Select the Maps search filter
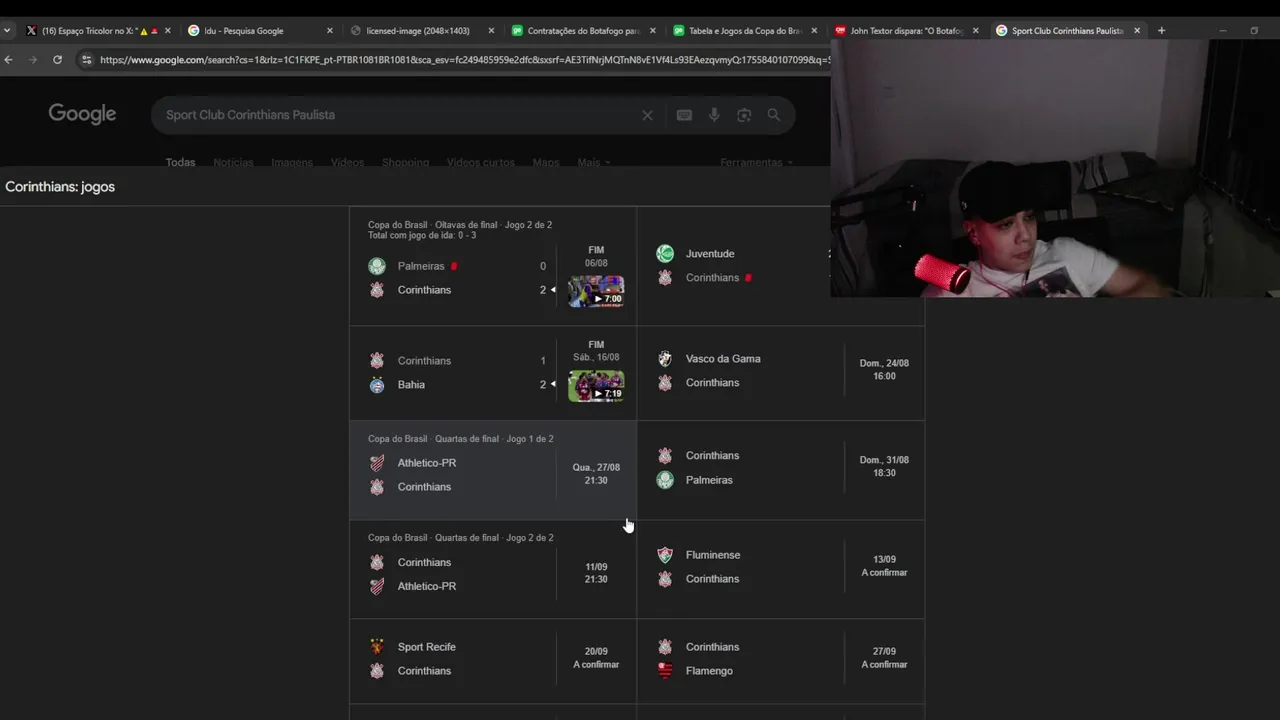The width and height of the screenshot is (1280, 720). (x=546, y=162)
